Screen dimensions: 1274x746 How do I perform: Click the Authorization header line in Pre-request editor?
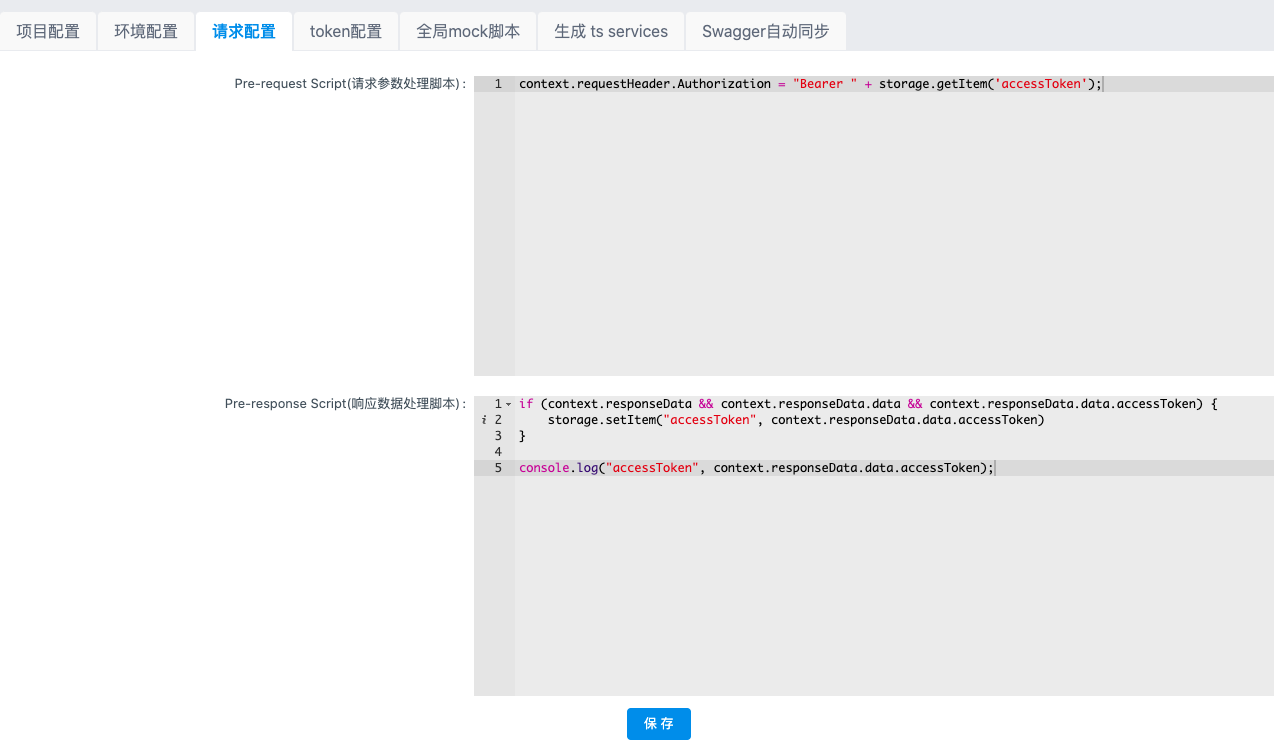point(809,84)
